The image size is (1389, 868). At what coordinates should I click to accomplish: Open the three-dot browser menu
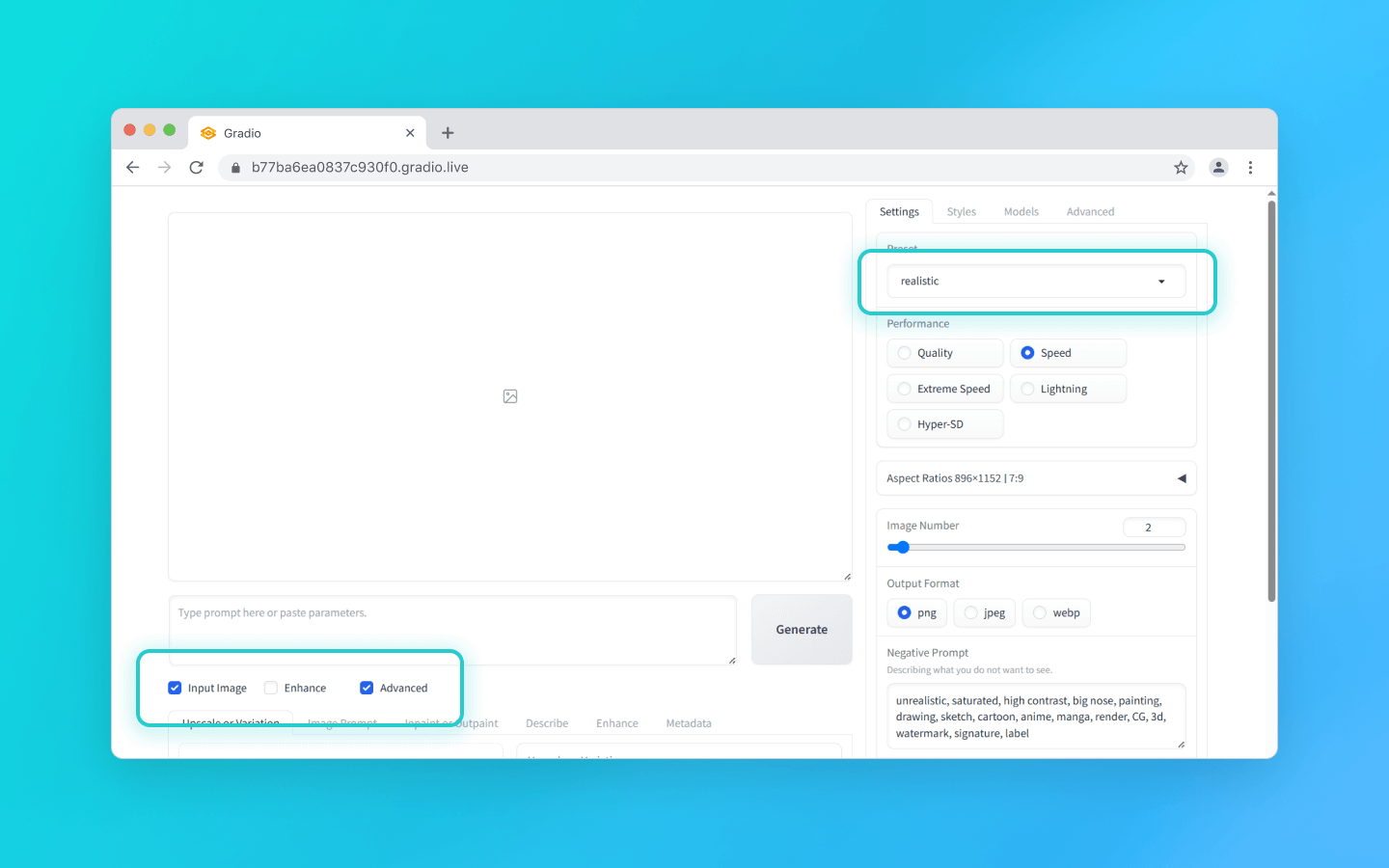click(1250, 167)
